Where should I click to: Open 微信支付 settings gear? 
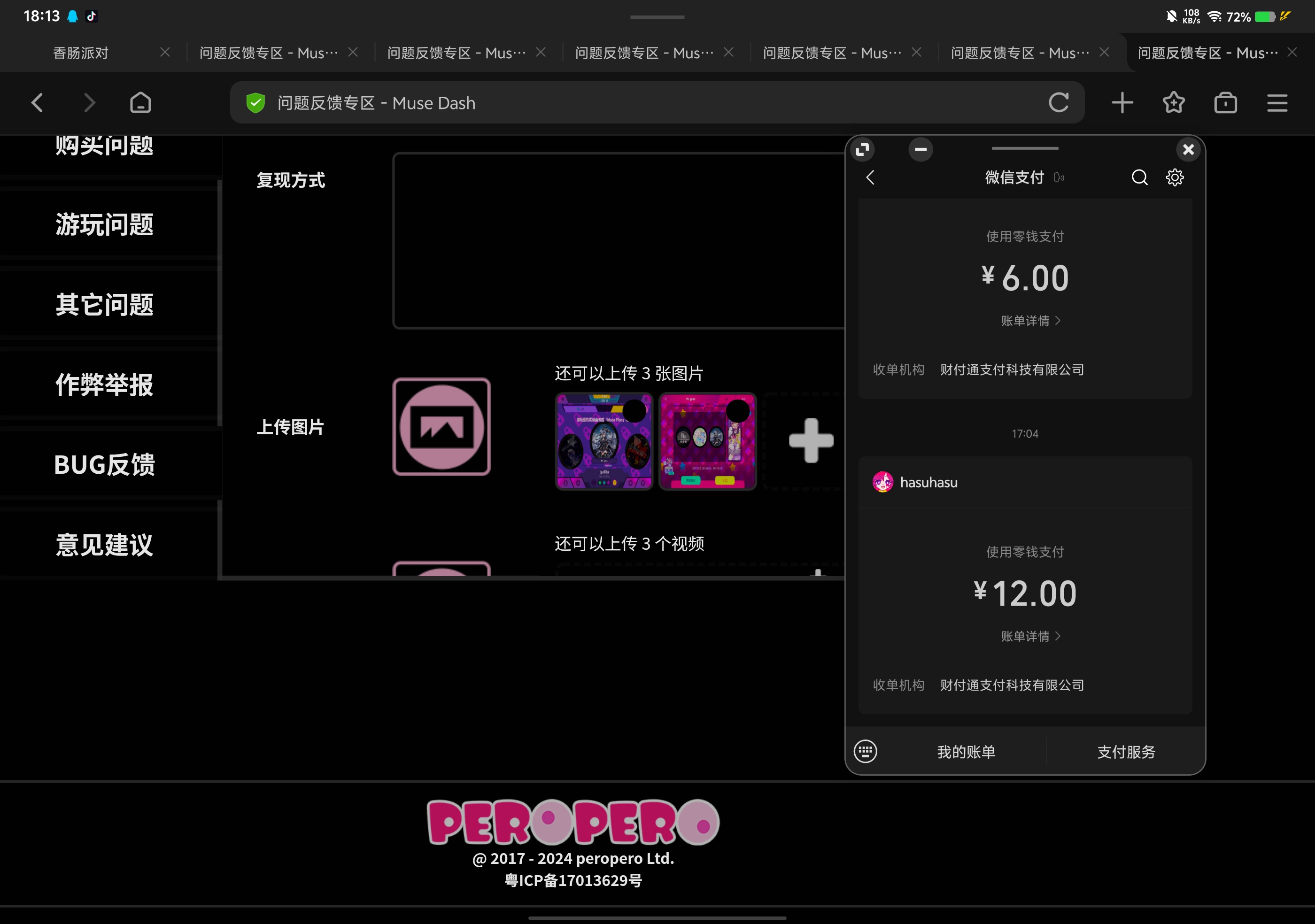pos(1175,177)
